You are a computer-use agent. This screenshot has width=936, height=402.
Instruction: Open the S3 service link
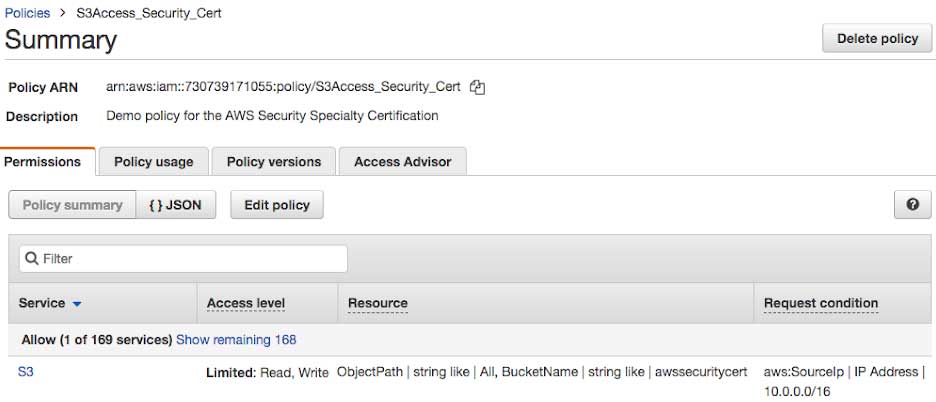pyautogui.click(x=26, y=372)
